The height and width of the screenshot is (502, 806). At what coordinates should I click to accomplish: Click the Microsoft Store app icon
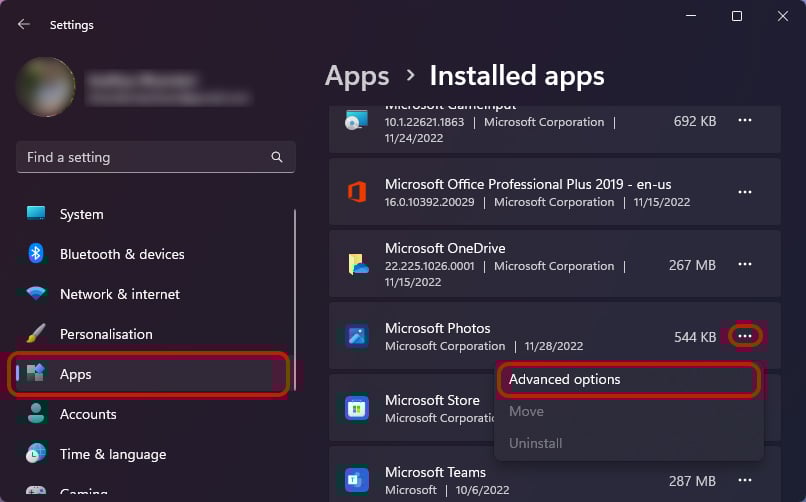point(357,408)
